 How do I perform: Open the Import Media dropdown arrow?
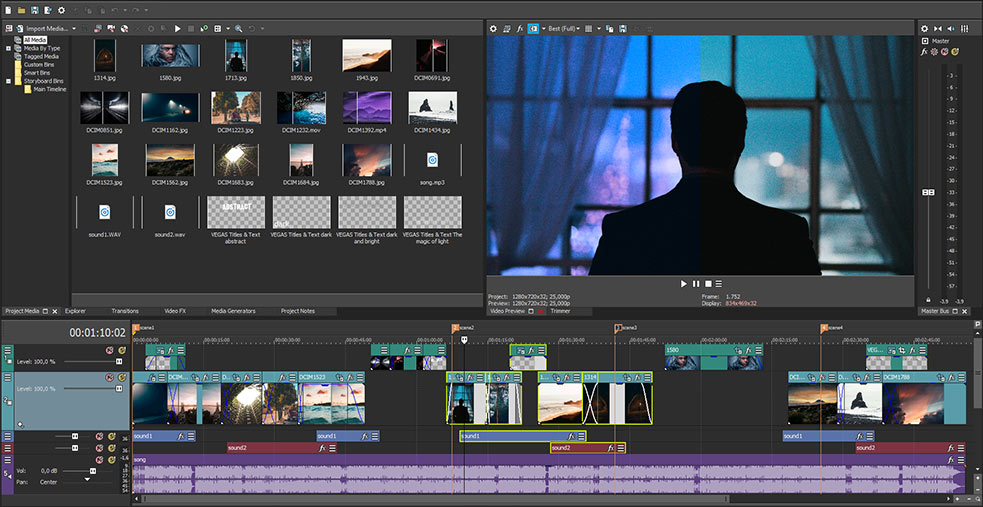pos(73,29)
